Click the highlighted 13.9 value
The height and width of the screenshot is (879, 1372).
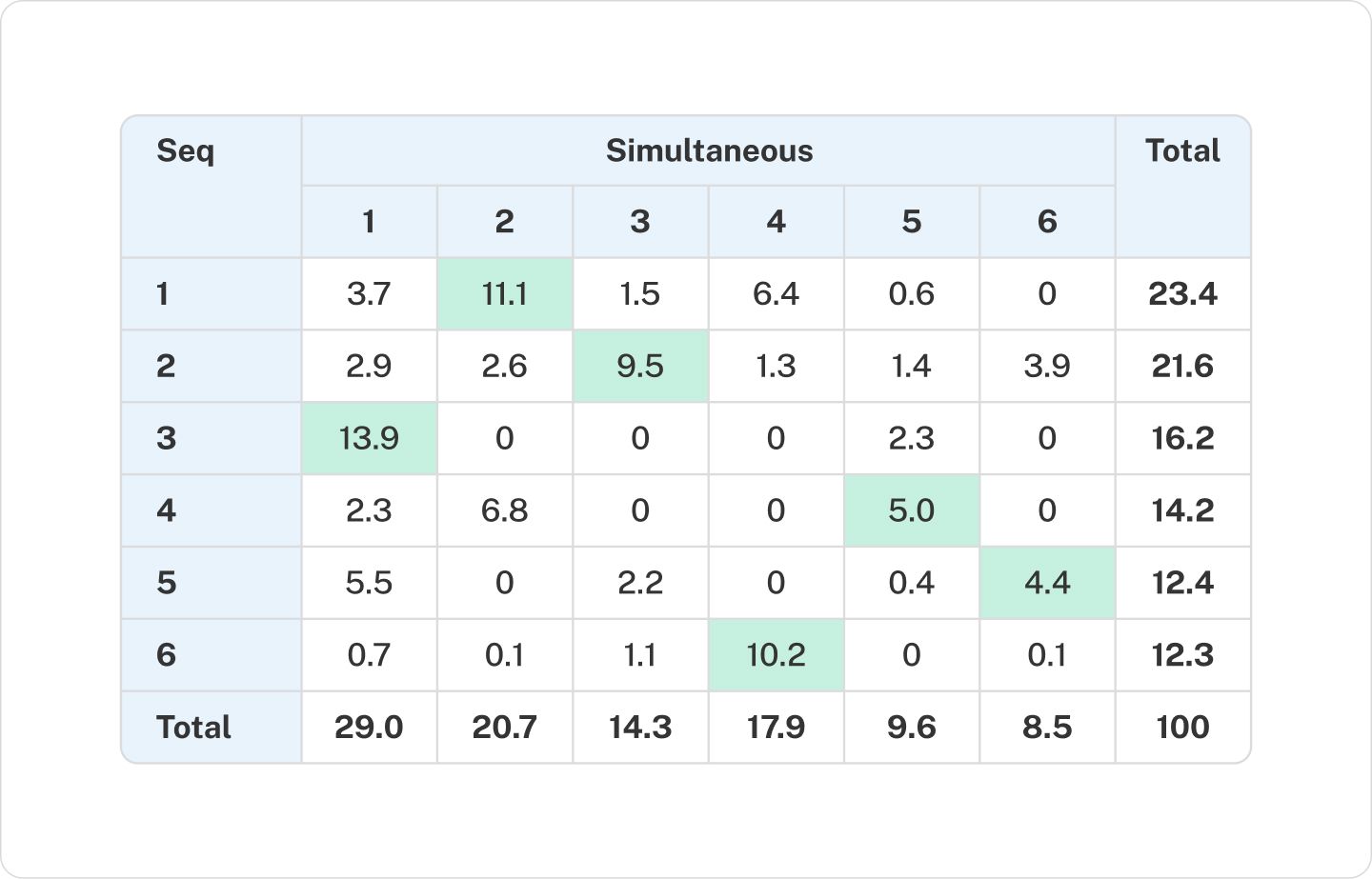coord(369,438)
